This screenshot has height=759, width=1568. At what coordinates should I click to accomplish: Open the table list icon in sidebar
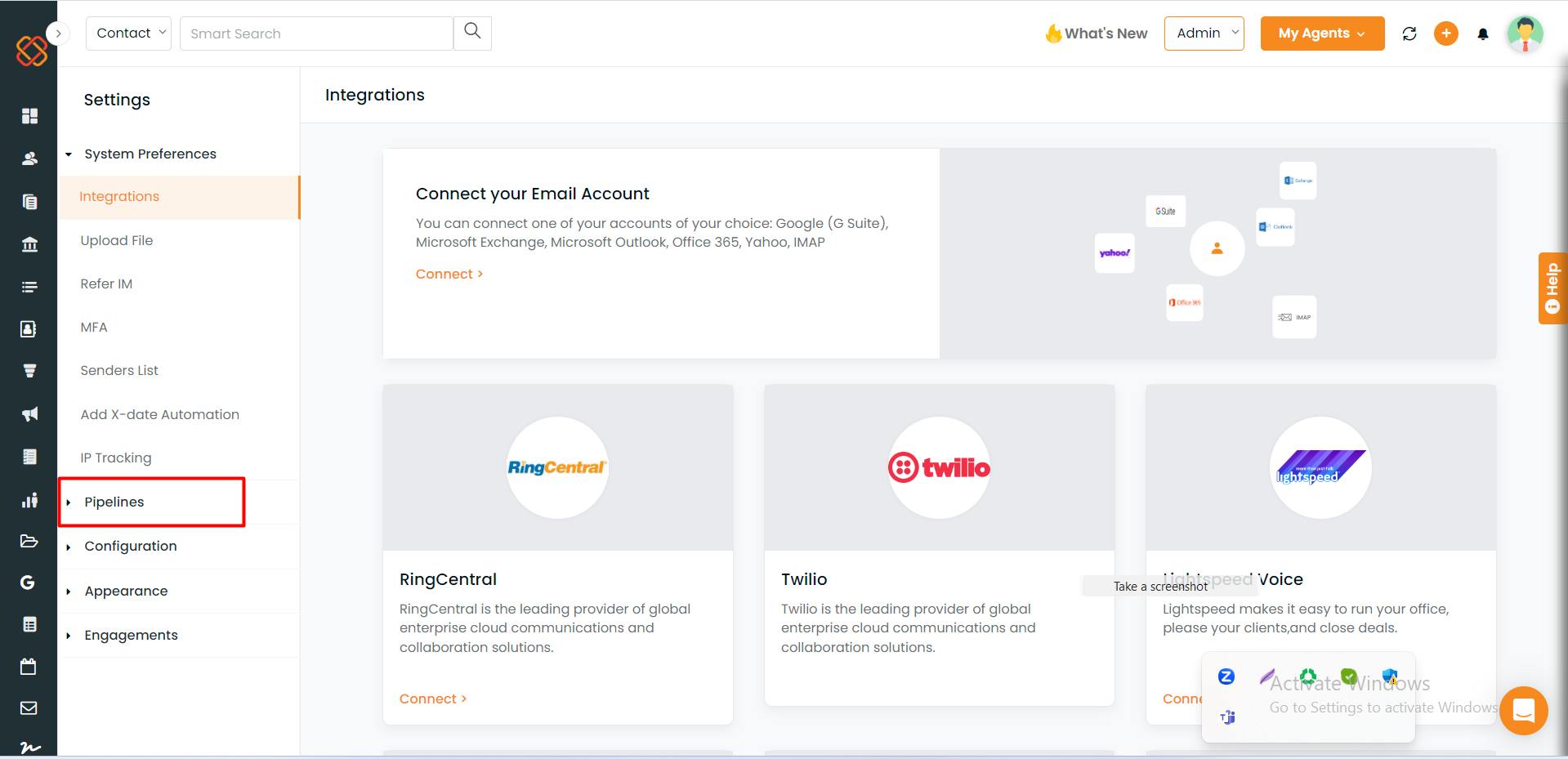pos(29,625)
